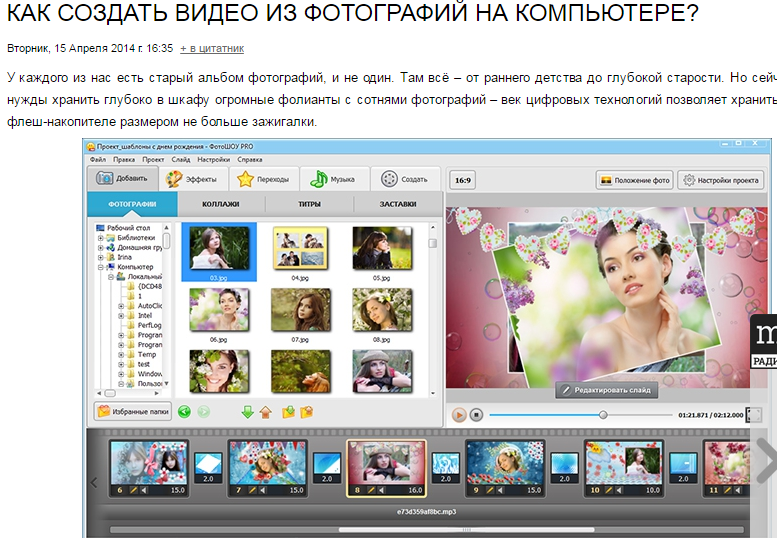The width and height of the screenshot is (777, 538).
Task: Expand the AutoClic folder in the tree
Action: [x=120, y=305]
